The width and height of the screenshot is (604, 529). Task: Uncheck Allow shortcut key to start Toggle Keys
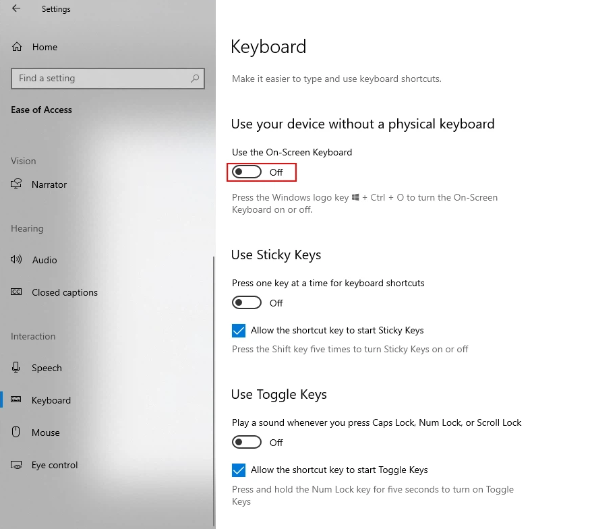pos(238,470)
